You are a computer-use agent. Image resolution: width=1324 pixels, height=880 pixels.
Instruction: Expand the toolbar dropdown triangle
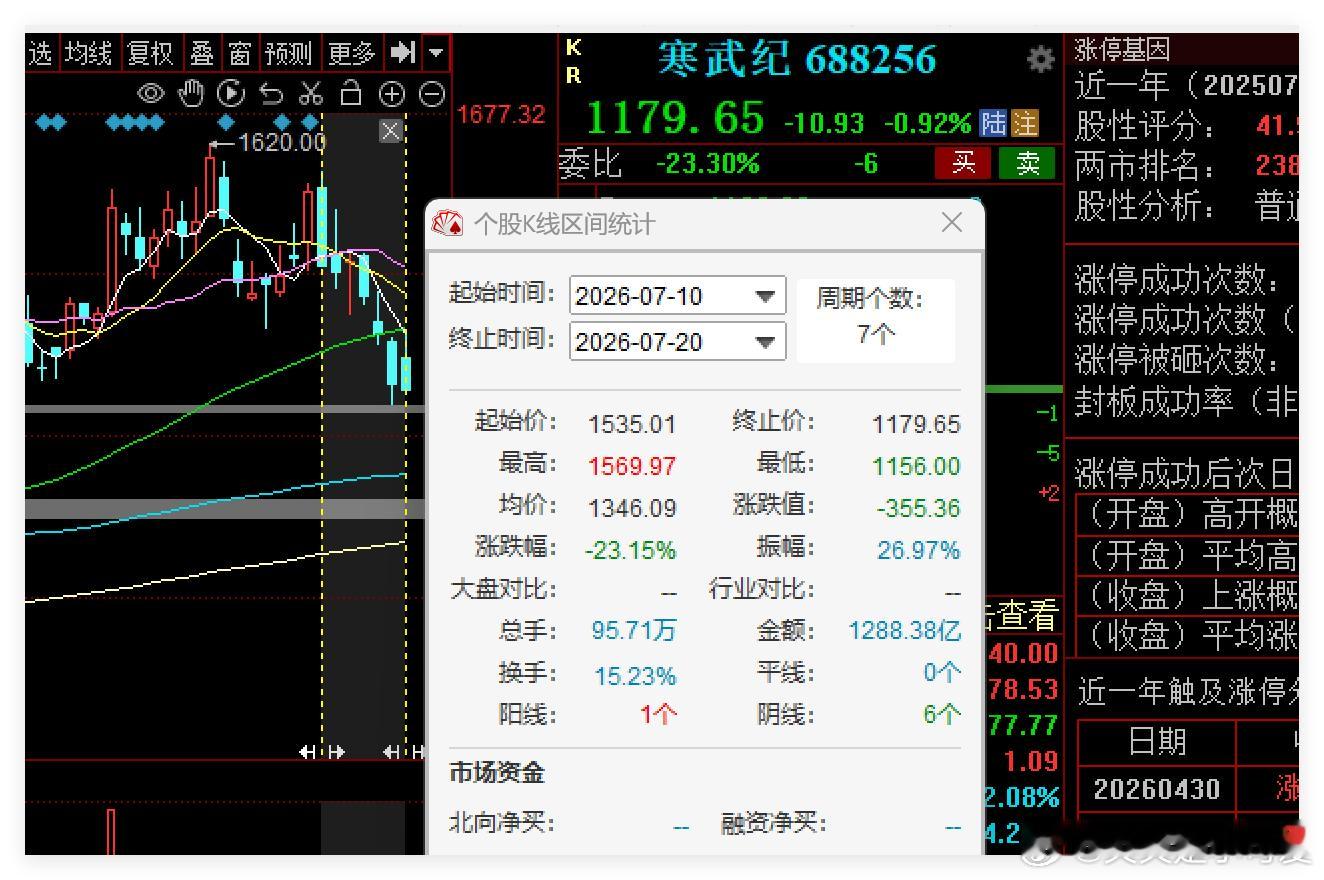(x=437, y=52)
